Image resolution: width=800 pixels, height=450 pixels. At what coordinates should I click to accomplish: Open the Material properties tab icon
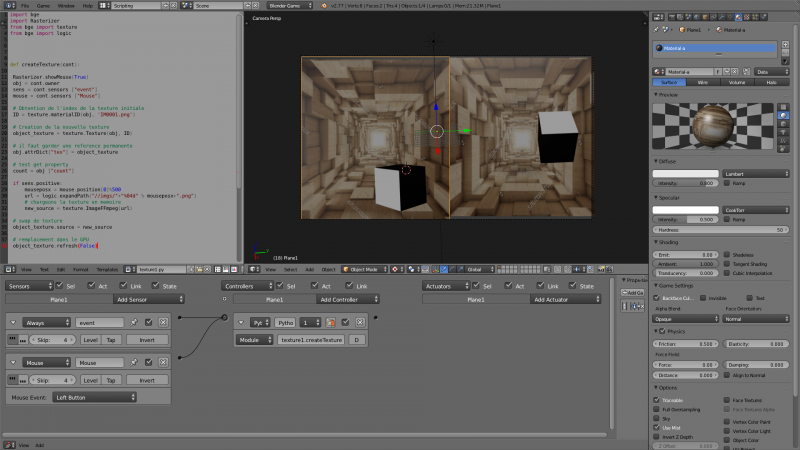point(738,17)
